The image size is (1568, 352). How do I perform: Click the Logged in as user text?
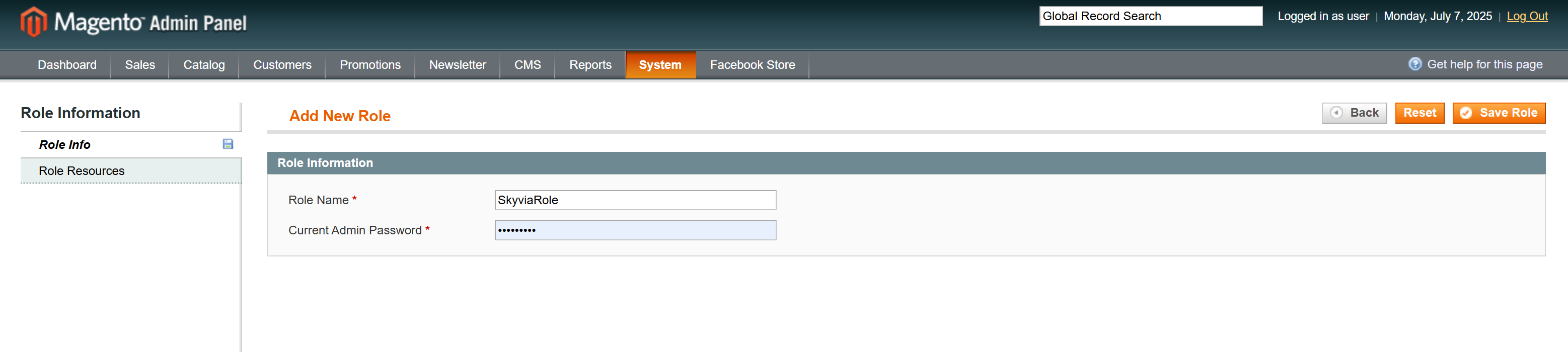click(x=1323, y=17)
